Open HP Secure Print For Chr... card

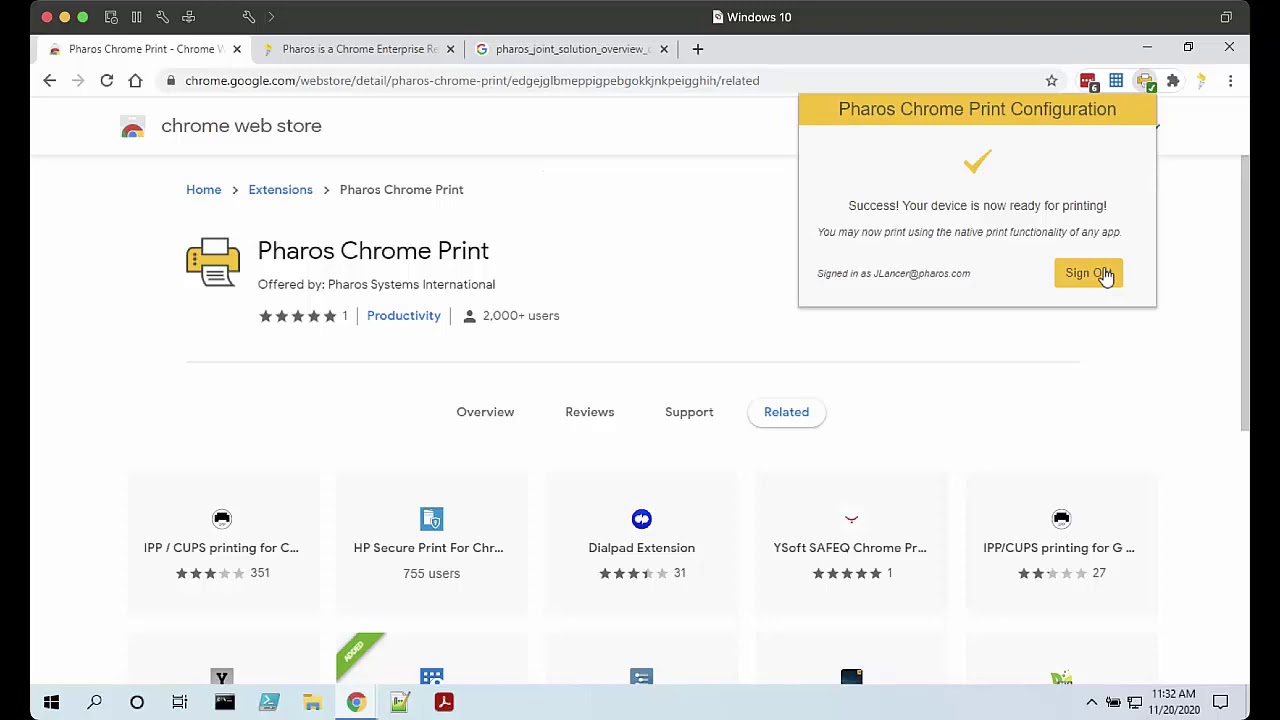[x=431, y=545]
